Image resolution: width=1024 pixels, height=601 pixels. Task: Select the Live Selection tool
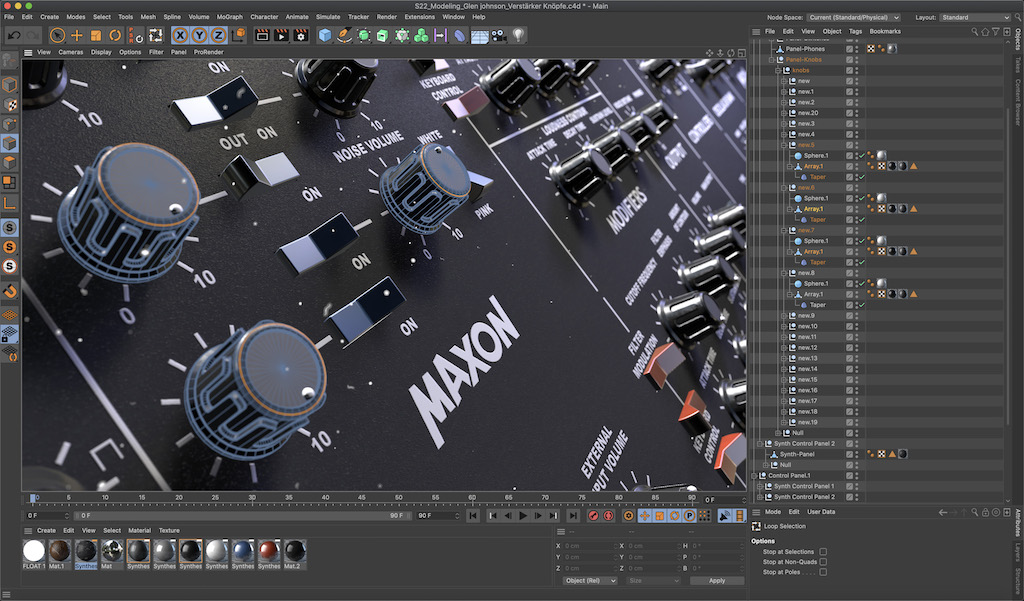(57, 35)
